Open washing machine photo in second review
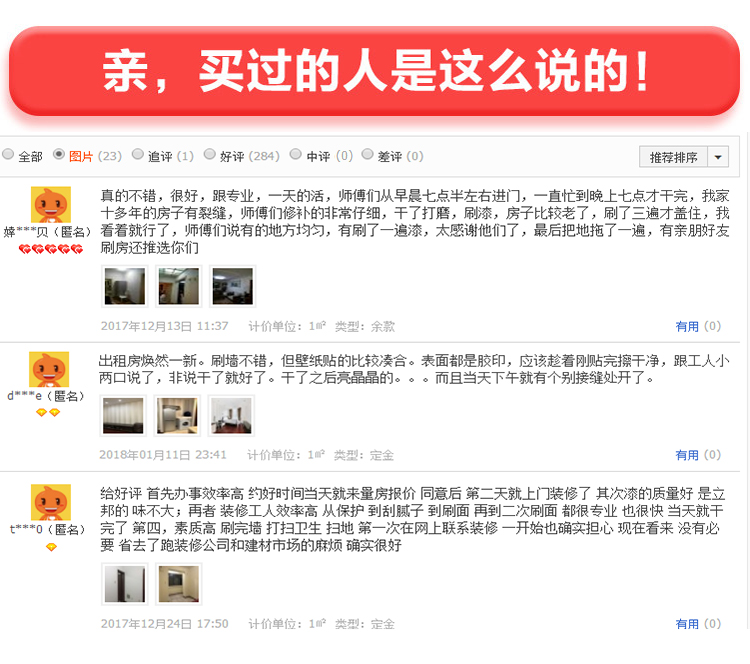Screen dimensions: 750x664 click(x=177, y=416)
